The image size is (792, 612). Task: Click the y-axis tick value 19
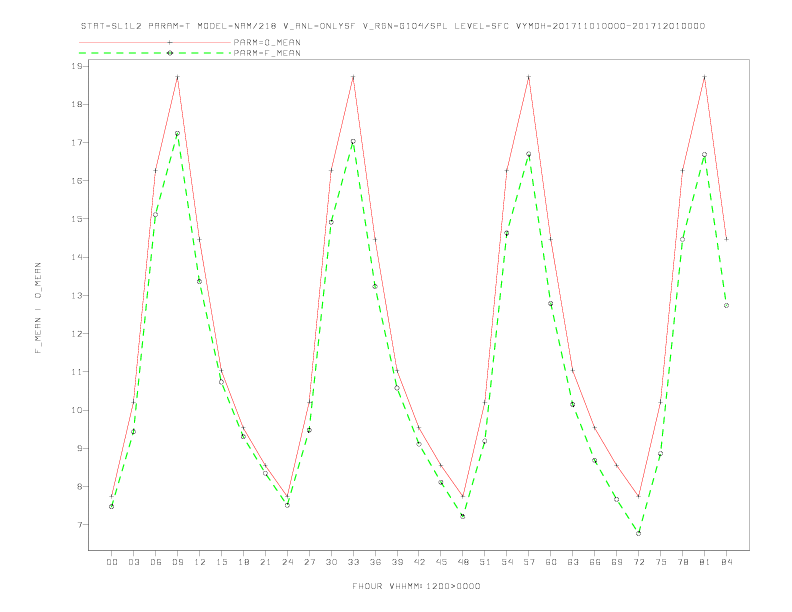click(x=77, y=66)
